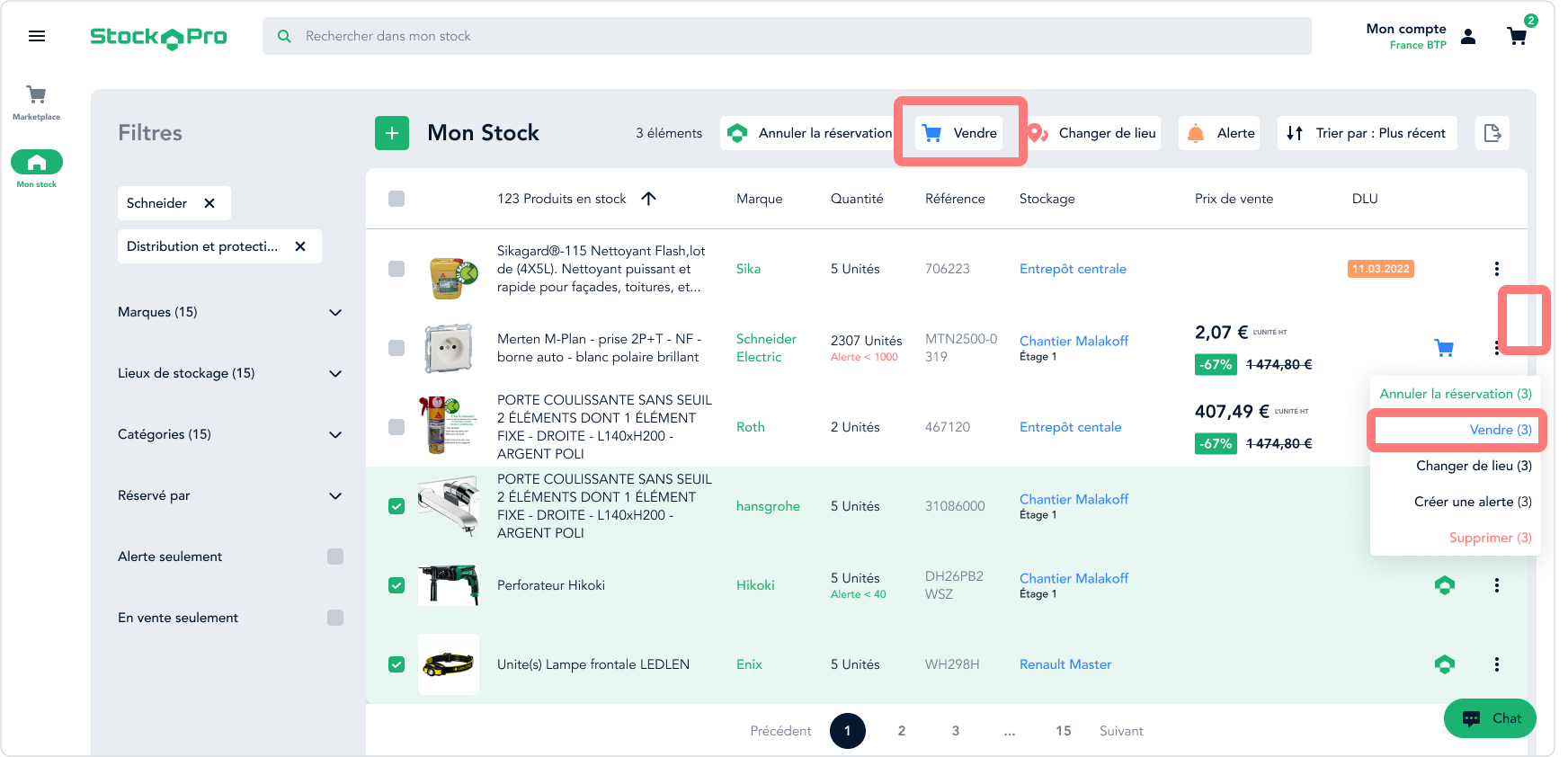1568x757 pixels.
Task: Check the Merten M-Plan product checkbox
Action: (396, 348)
